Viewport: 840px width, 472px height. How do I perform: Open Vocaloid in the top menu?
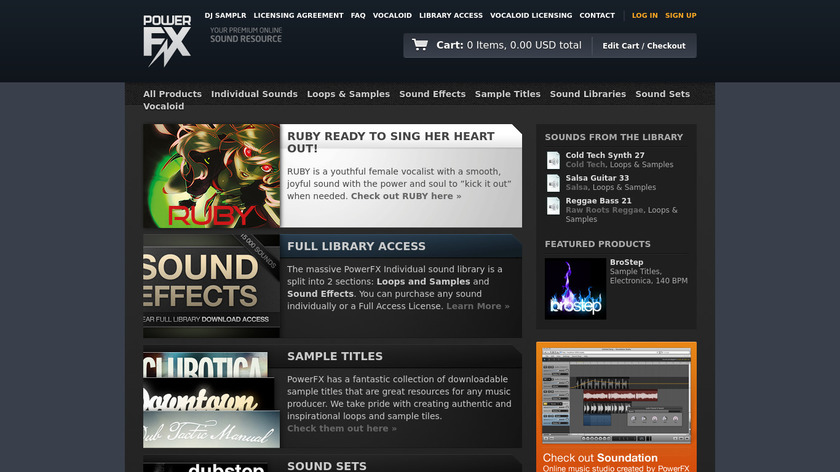pyautogui.click(x=392, y=16)
